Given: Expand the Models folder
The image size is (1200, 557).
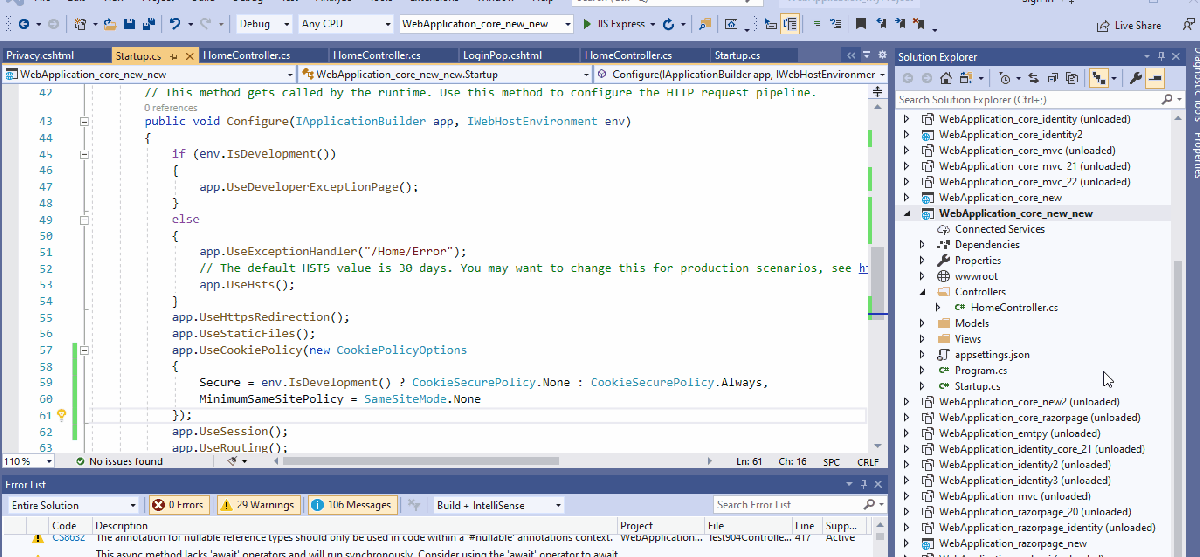Looking at the screenshot, I should (x=923, y=323).
